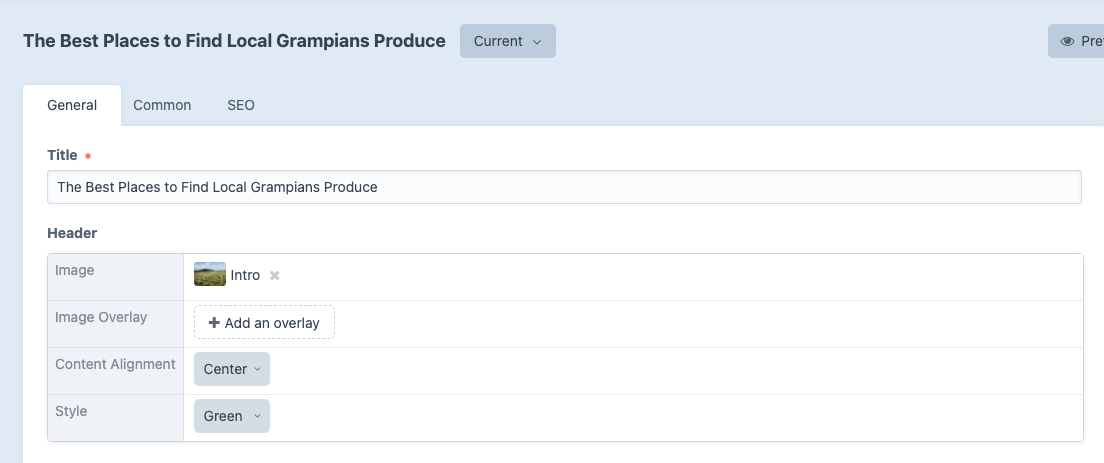Focus the Title input field
The height and width of the screenshot is (463, 1104).
point(564,187)
